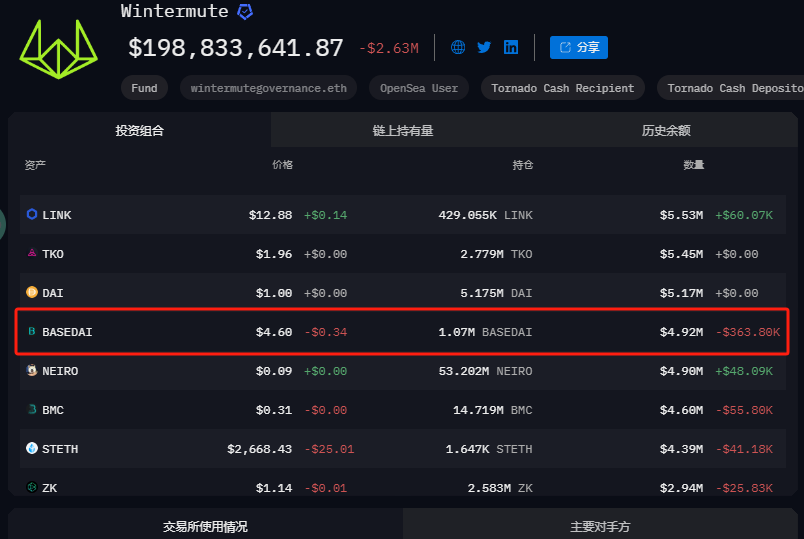Viewport: 804px width, 539px height.
Task: Click the NEIRO token icon
Action: point(32,370)
